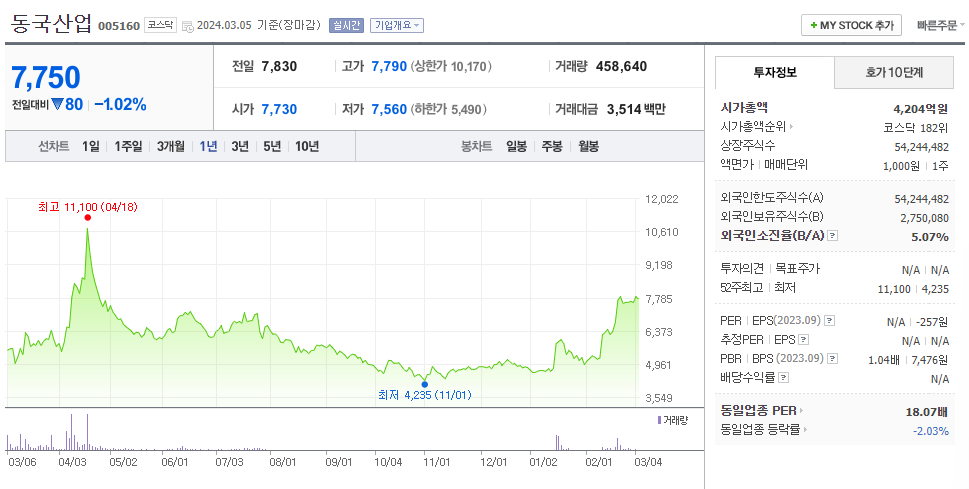Click the 거래량 legend marker under chart

click(x=659, y=420)
